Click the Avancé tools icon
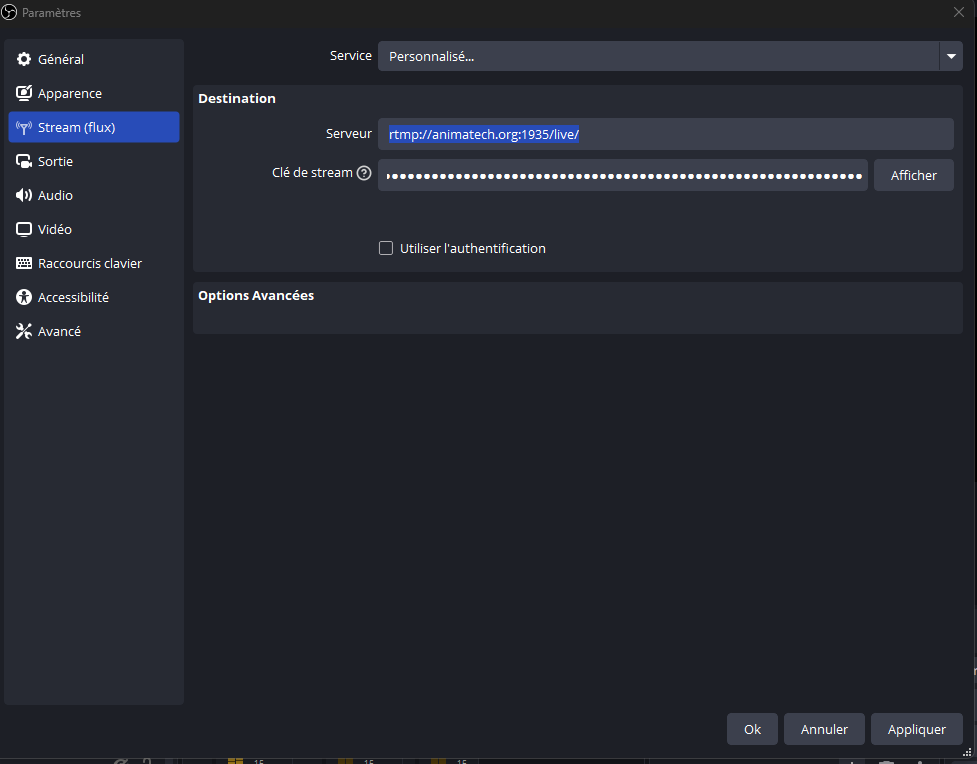This screenshot has width=977, height=764. click(x=24, y=332)
